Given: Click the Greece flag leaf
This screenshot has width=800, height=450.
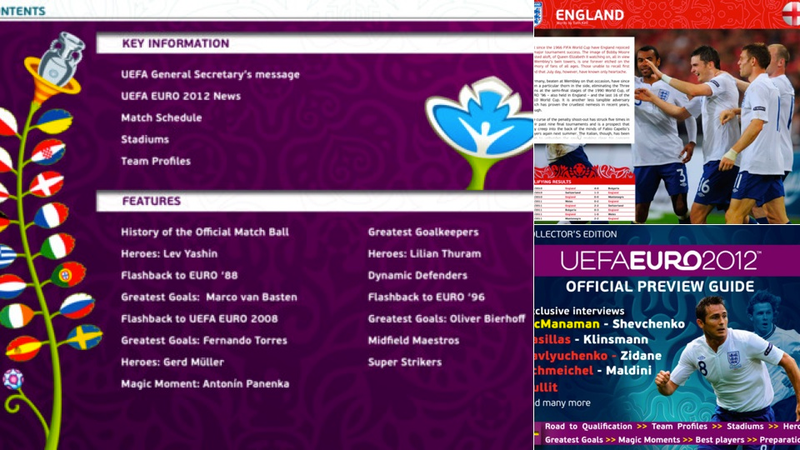Looking at the screenshot, I should click(x=7, y=257).
